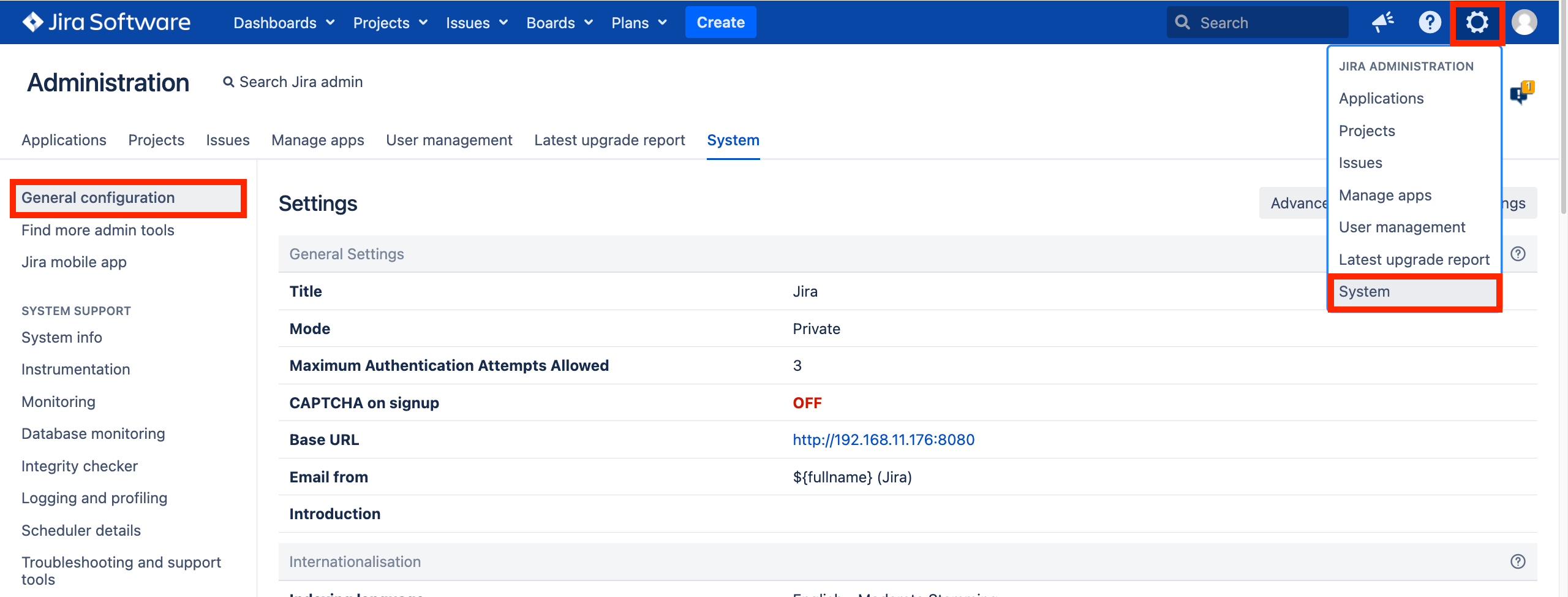Choose User management in the Jira Administration menu
This screenshot has height=597, width=1568.
click(x=1402, y=227)
